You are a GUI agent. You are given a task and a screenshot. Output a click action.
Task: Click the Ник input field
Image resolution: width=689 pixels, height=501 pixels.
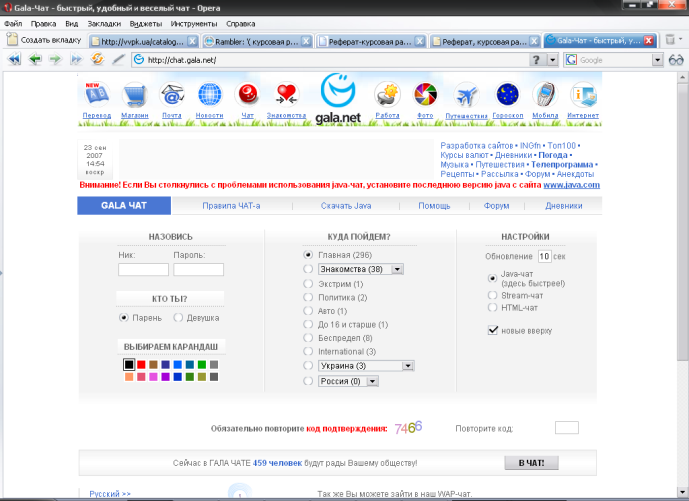143,269
